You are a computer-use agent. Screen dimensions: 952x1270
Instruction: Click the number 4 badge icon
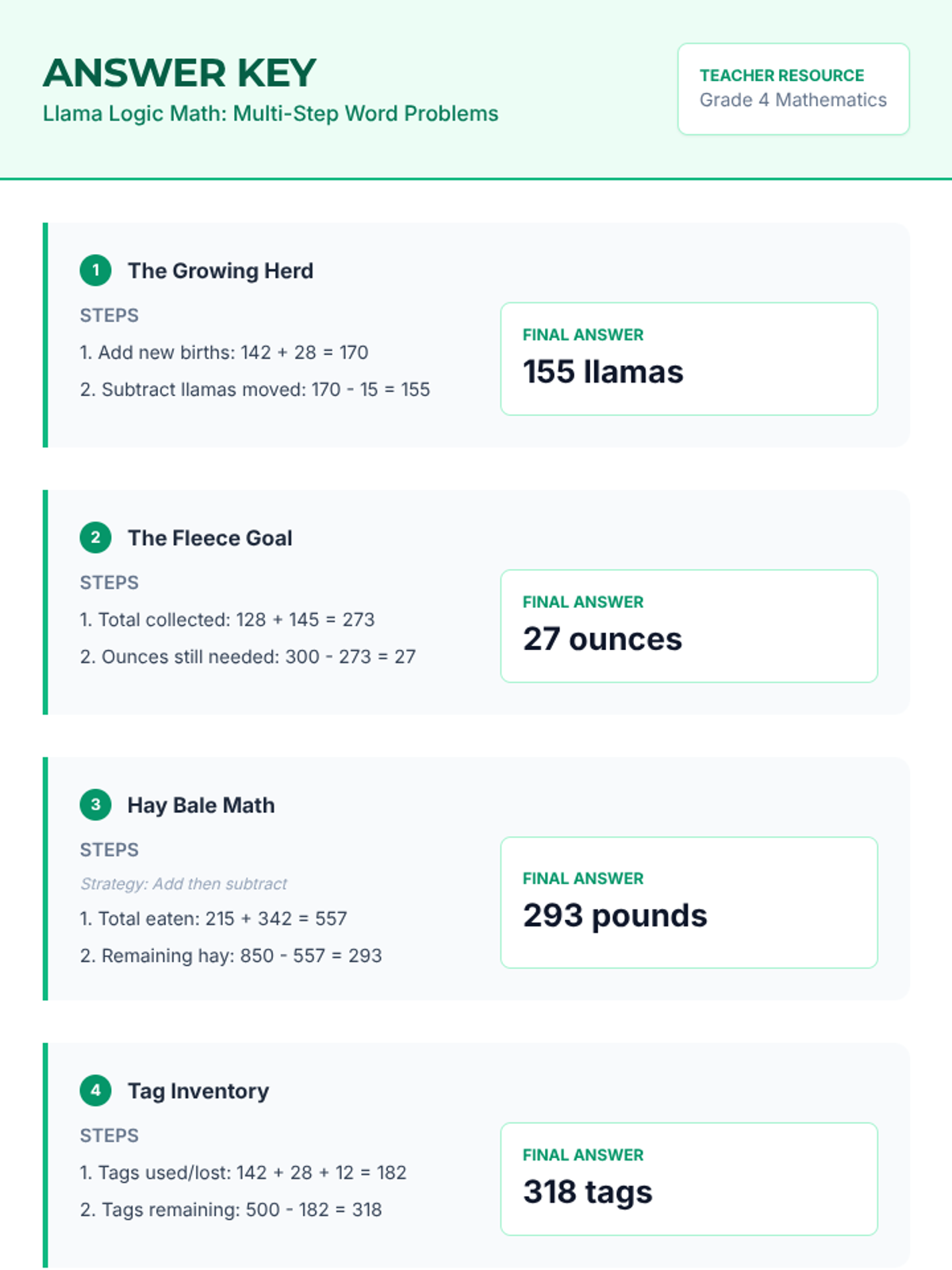(95, 1091)
